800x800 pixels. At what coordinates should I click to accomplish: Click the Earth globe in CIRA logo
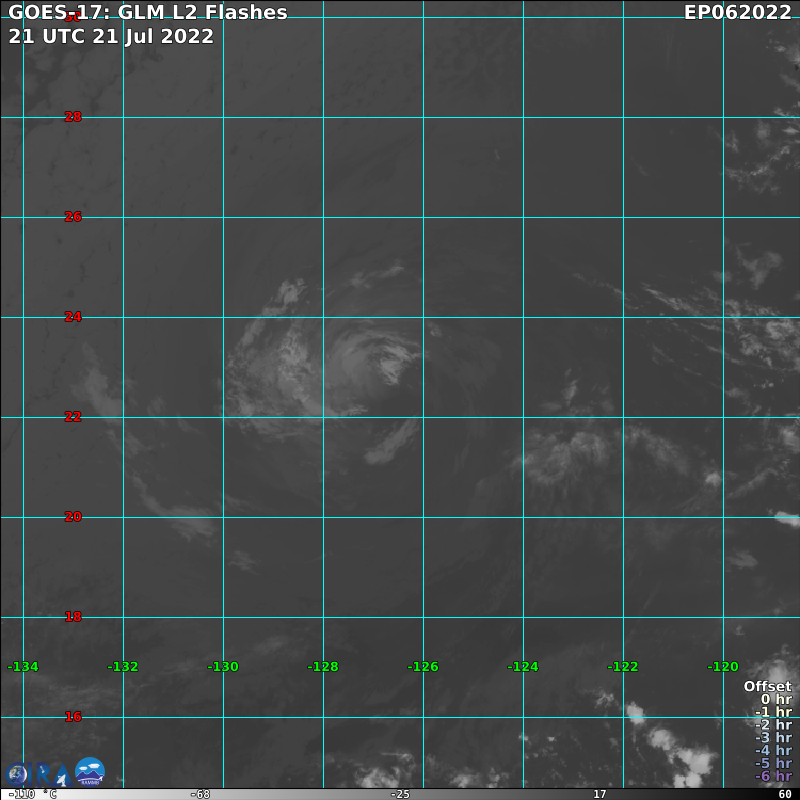18,774
